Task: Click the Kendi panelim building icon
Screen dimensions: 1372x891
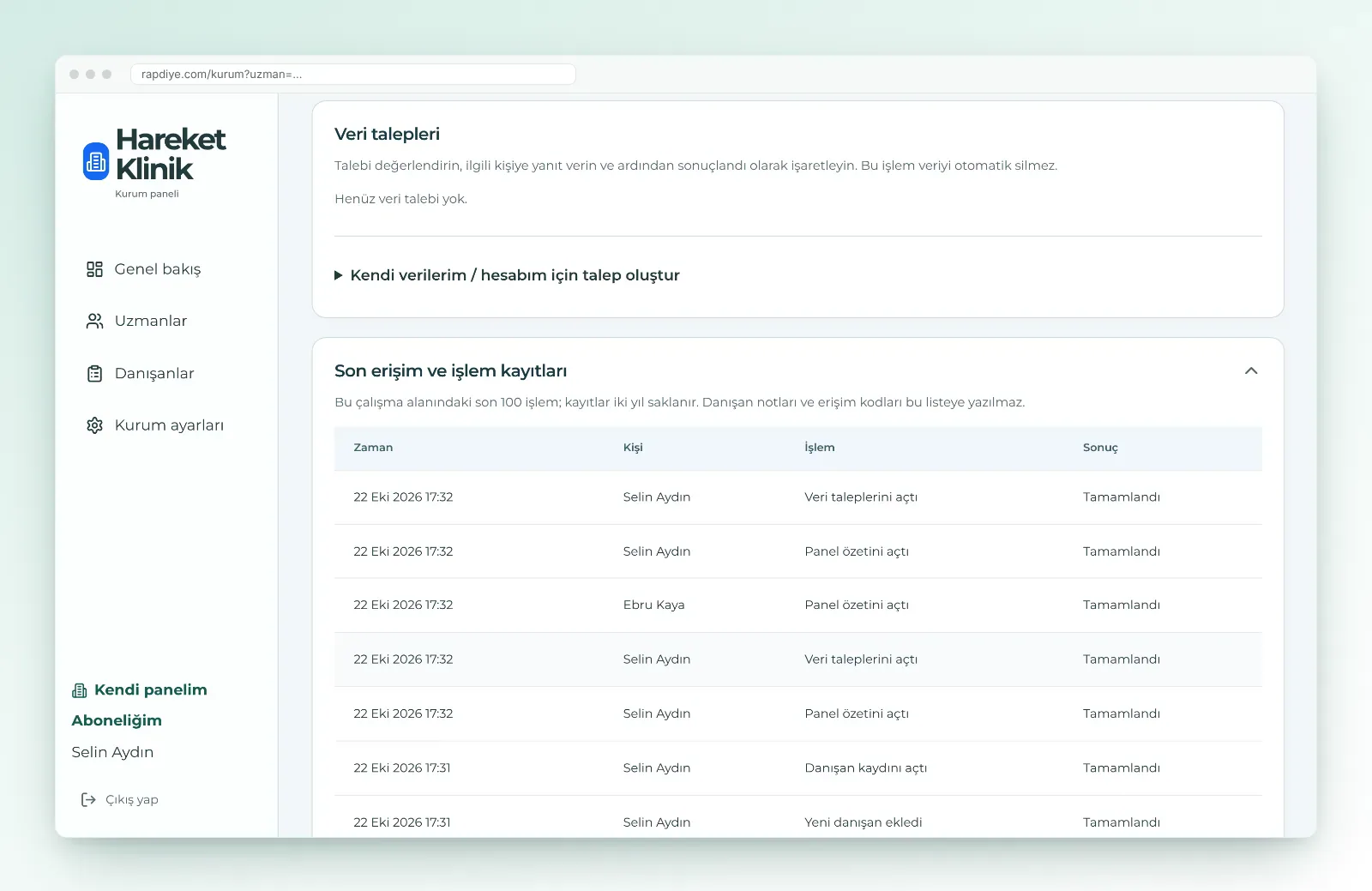Action: pos(80,690)
